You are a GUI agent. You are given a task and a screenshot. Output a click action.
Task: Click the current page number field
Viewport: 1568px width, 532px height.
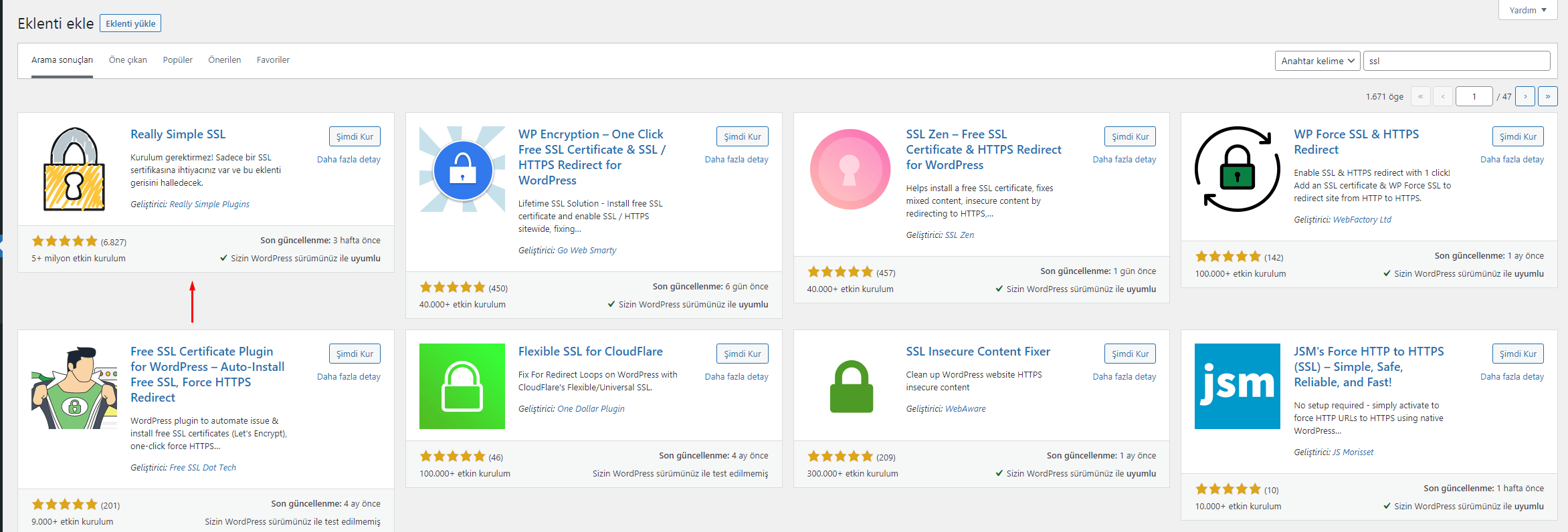1474,96
